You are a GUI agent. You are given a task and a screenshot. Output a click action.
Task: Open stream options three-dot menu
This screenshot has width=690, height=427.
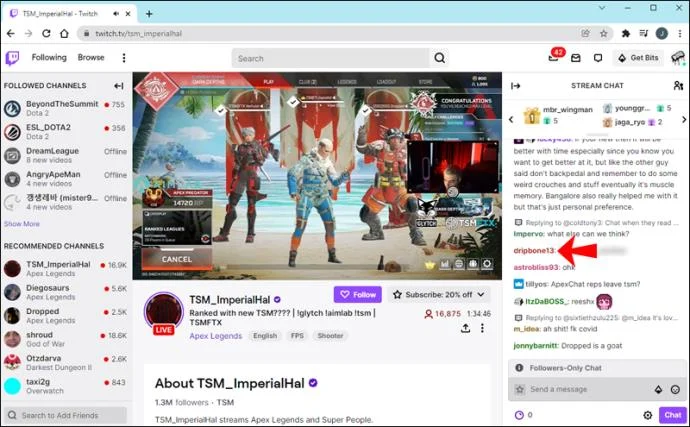click(482, 328)
